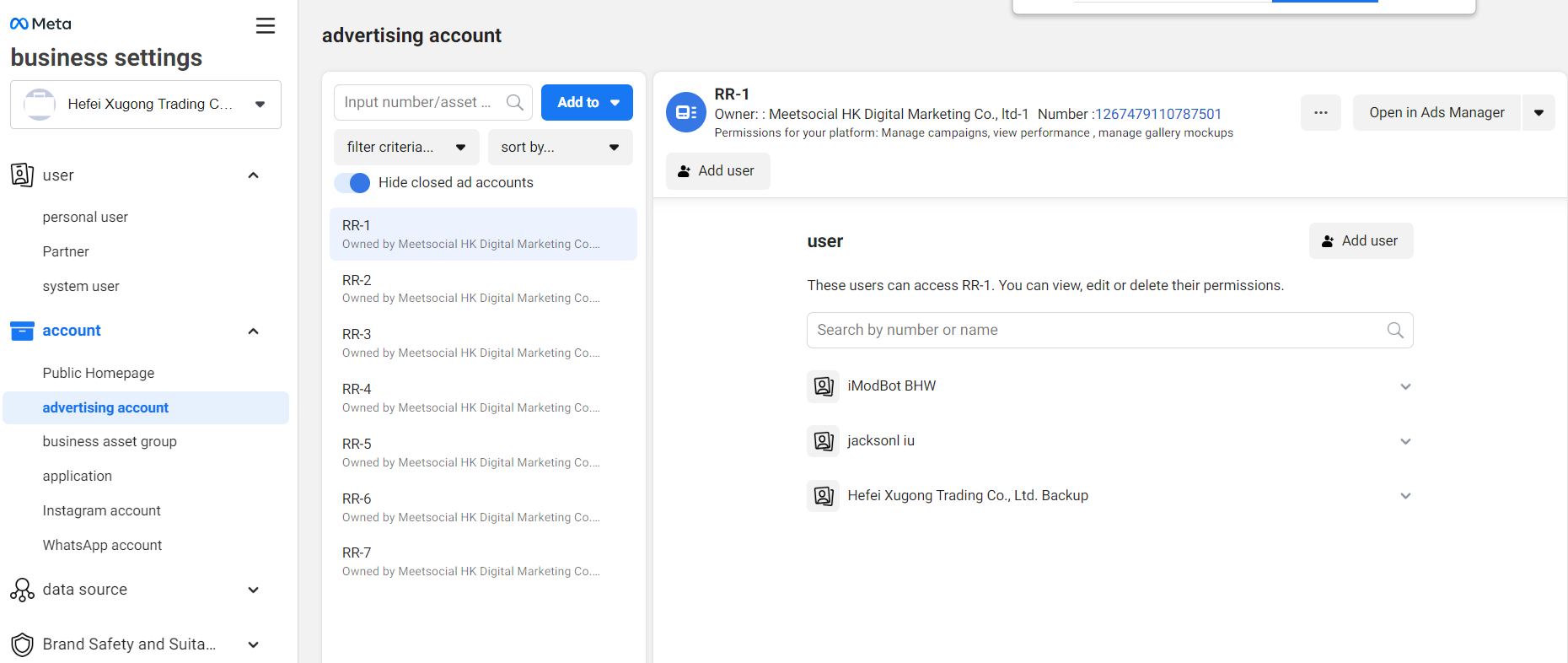Screen dimensions: 1568x663
Task: Open the Add to dropdown
Action: tap(587, 102)
